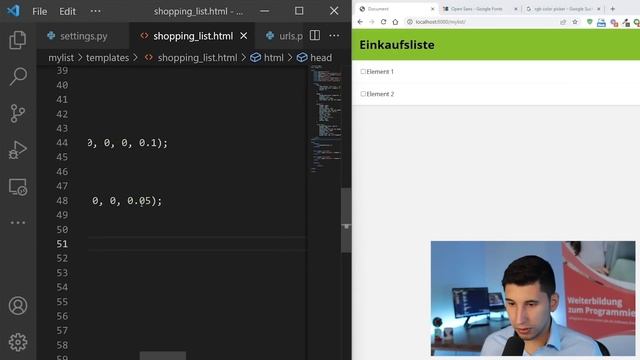Click the share page icon
The image size is (640, 360).
pos(563,22)
